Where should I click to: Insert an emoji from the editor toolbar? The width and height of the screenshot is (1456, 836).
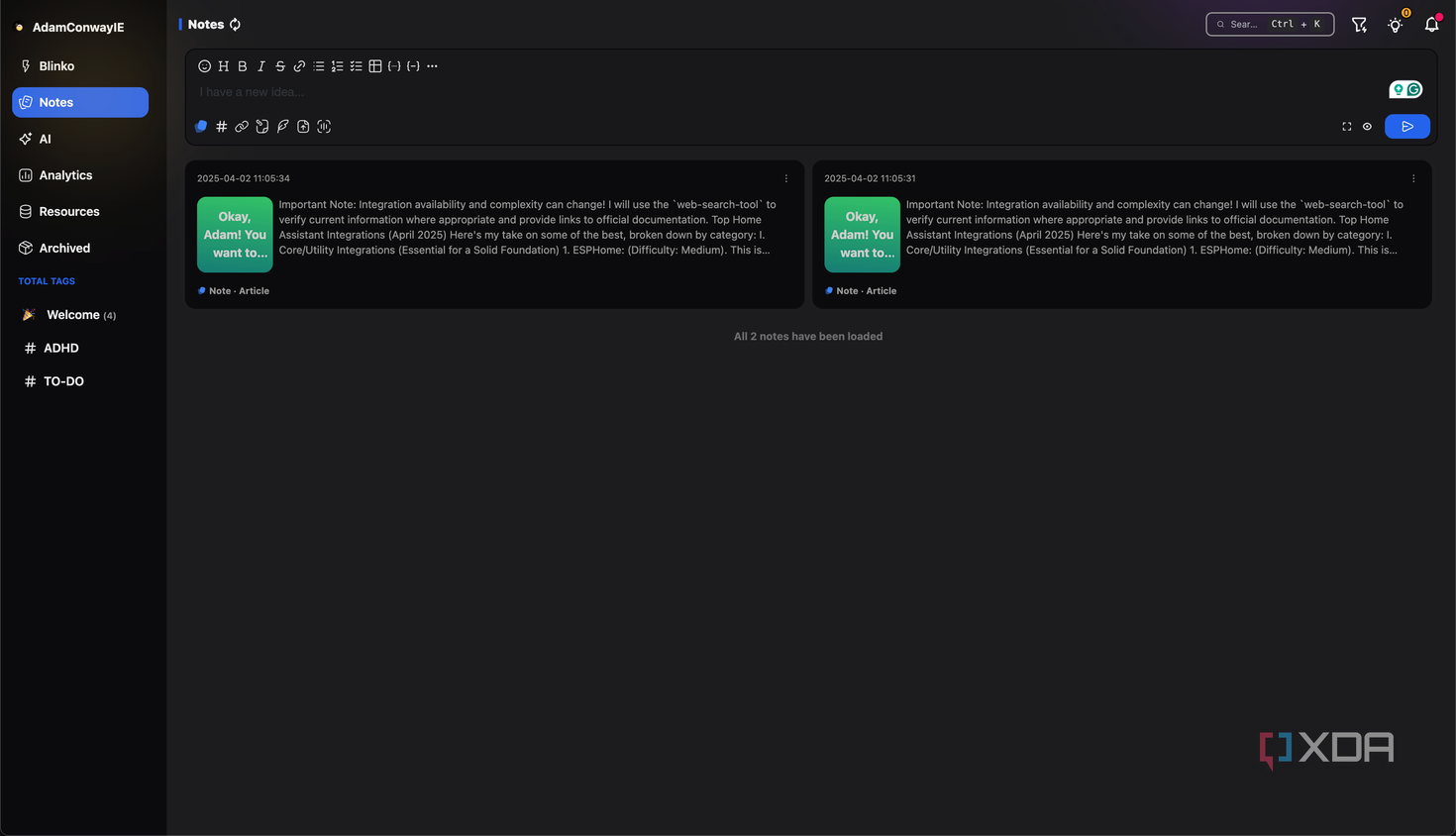coord(204,66)
